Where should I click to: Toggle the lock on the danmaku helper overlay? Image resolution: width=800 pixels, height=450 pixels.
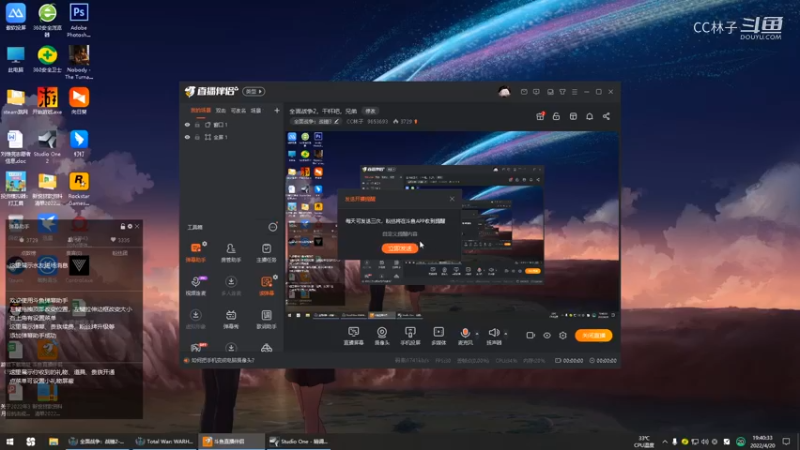click(x=122, y=226)
